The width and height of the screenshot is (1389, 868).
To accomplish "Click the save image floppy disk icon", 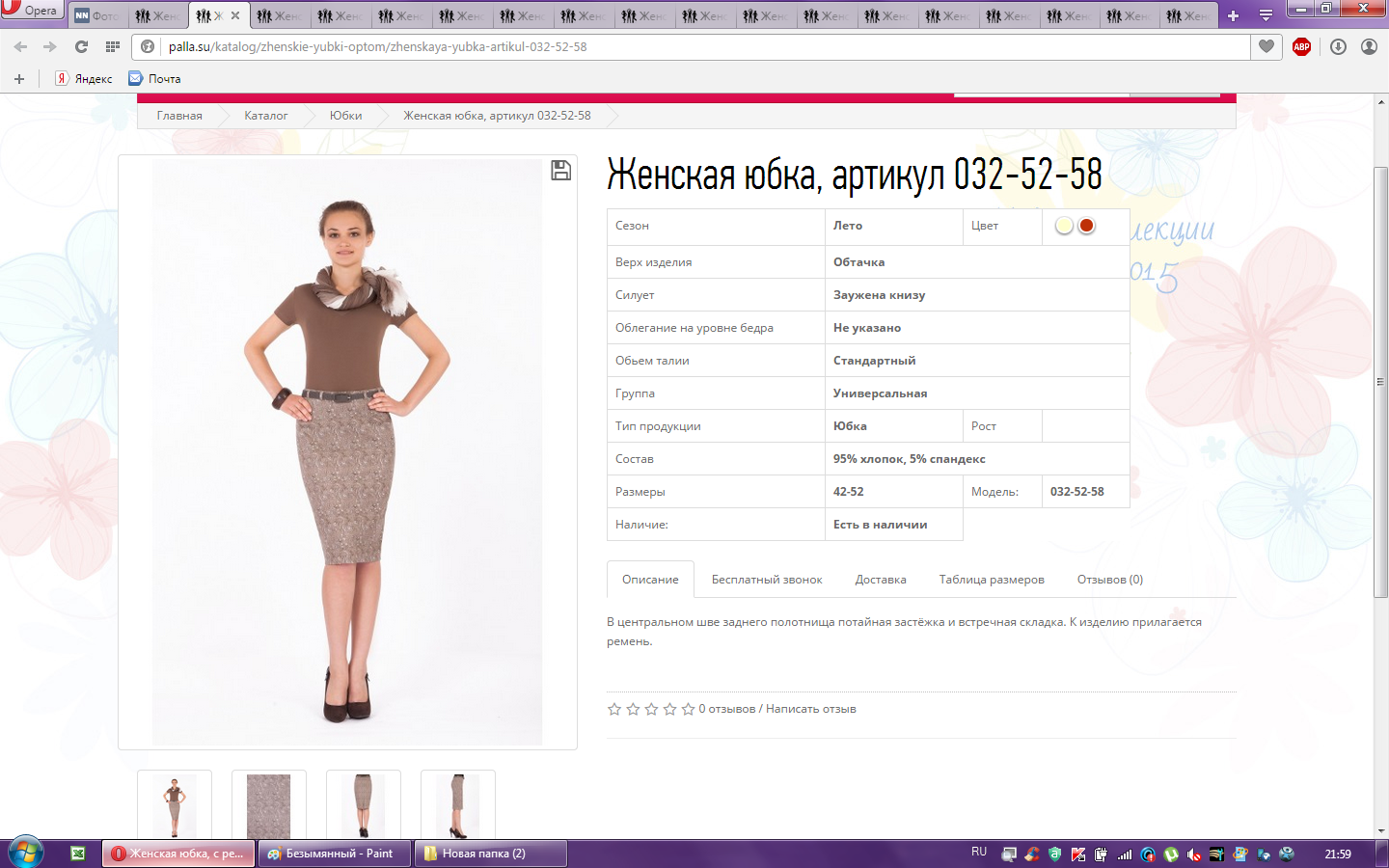I will (560, 171).
